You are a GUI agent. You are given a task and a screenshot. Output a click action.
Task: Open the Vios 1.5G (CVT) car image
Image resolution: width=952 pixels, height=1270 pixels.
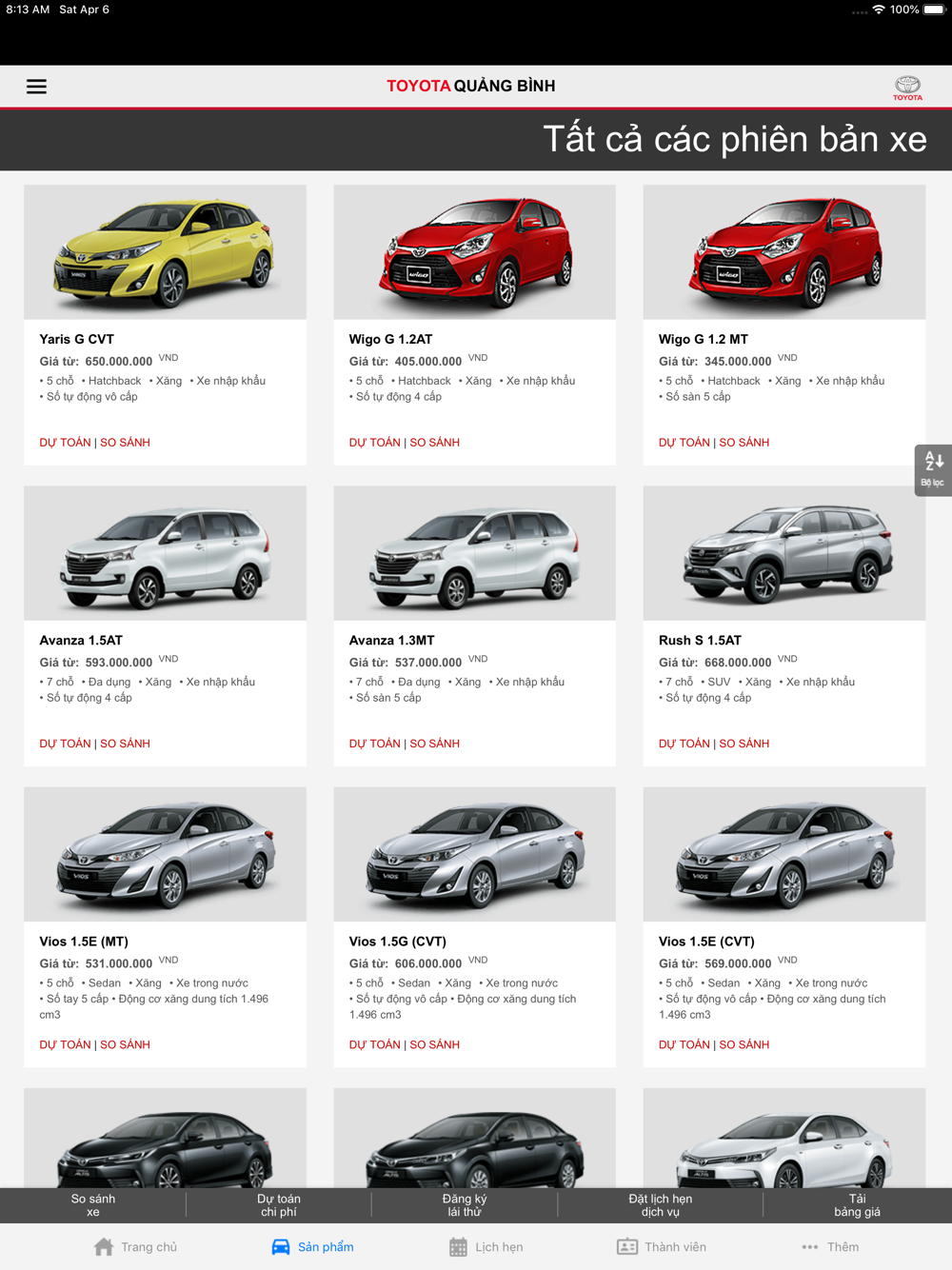pyautogui.click(x=475, y=854)
